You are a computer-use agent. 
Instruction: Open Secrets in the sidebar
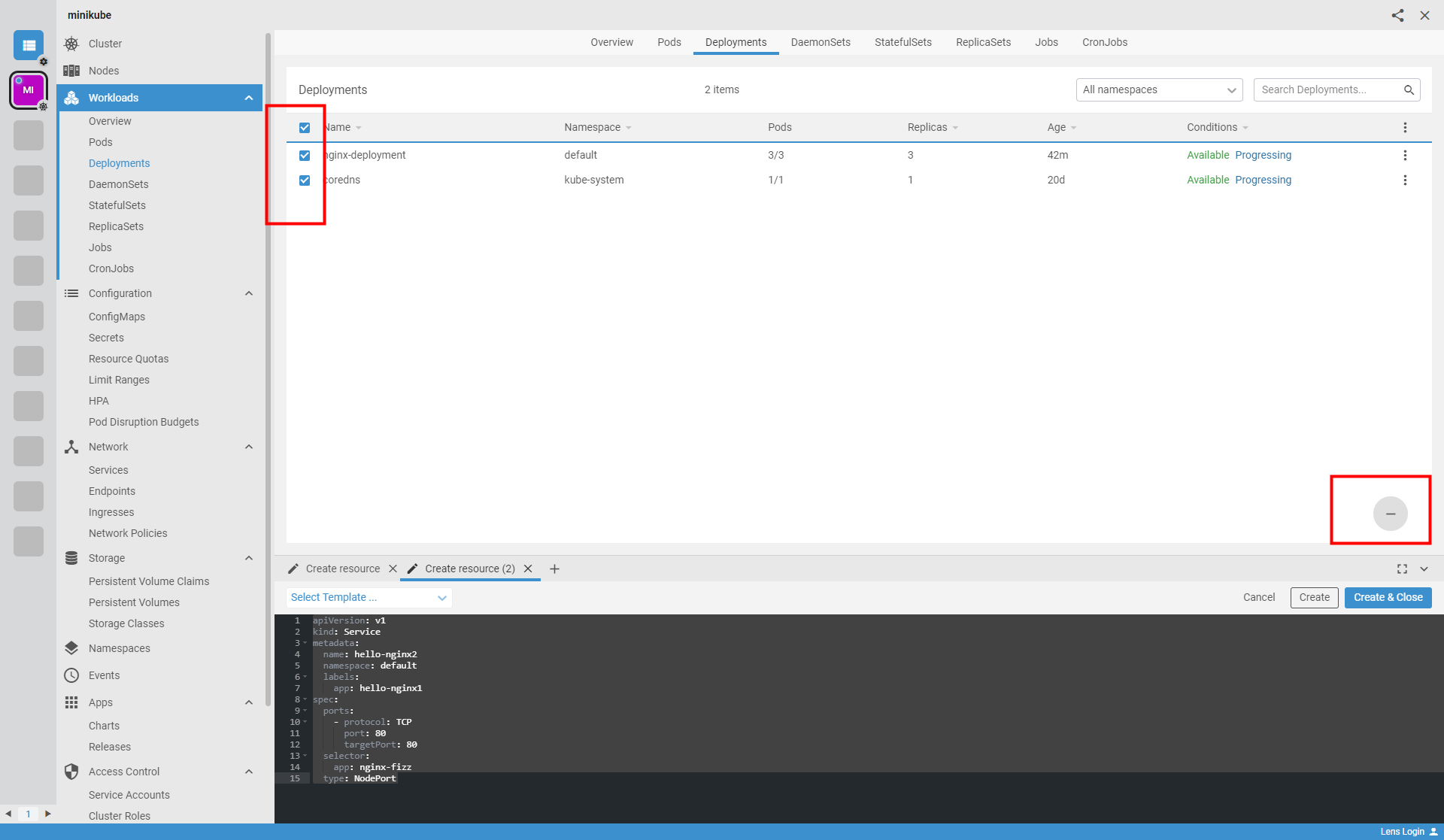(x=106, y=338)
